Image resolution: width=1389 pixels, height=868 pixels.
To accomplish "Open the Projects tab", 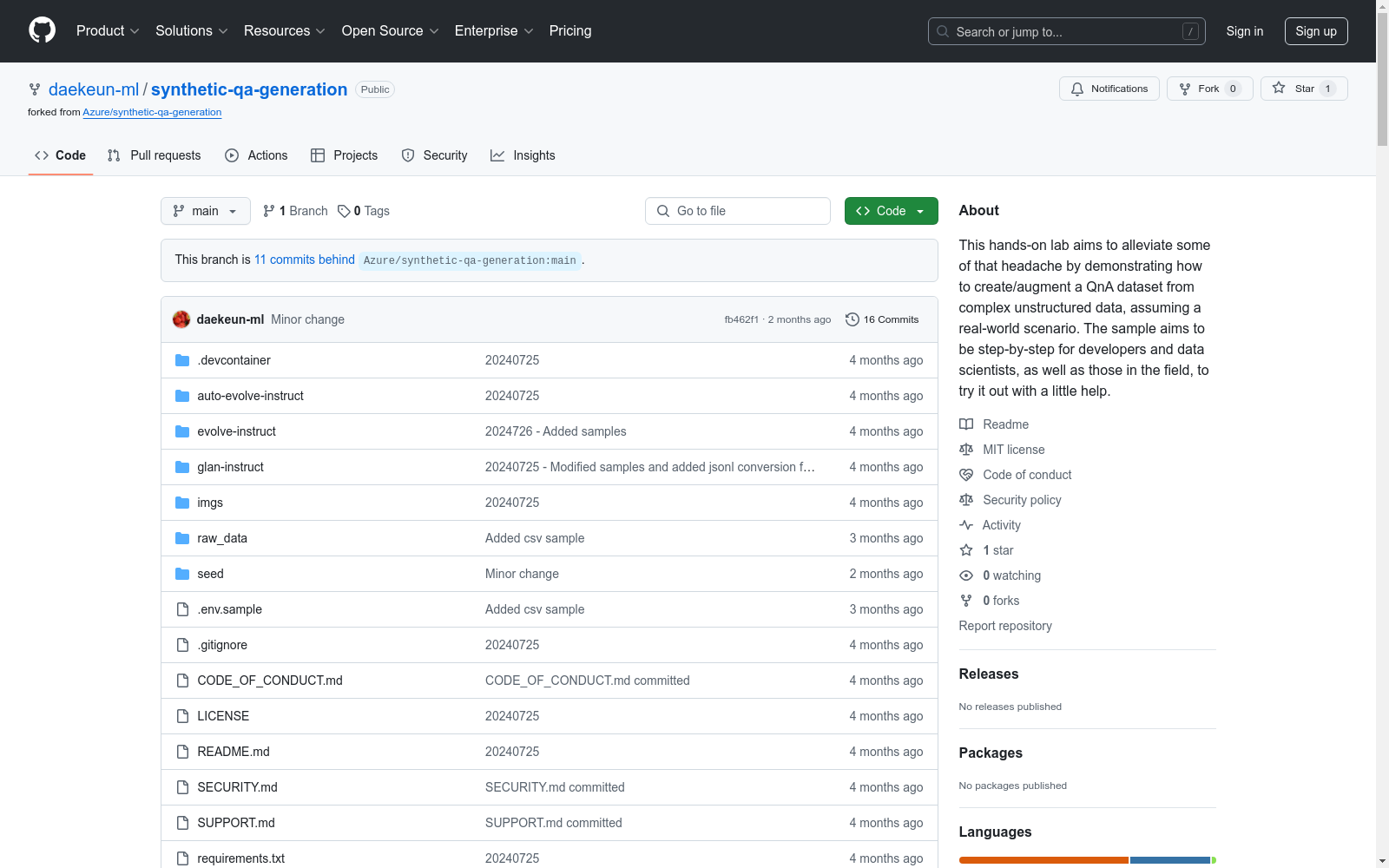I will [x=345, y=155].
